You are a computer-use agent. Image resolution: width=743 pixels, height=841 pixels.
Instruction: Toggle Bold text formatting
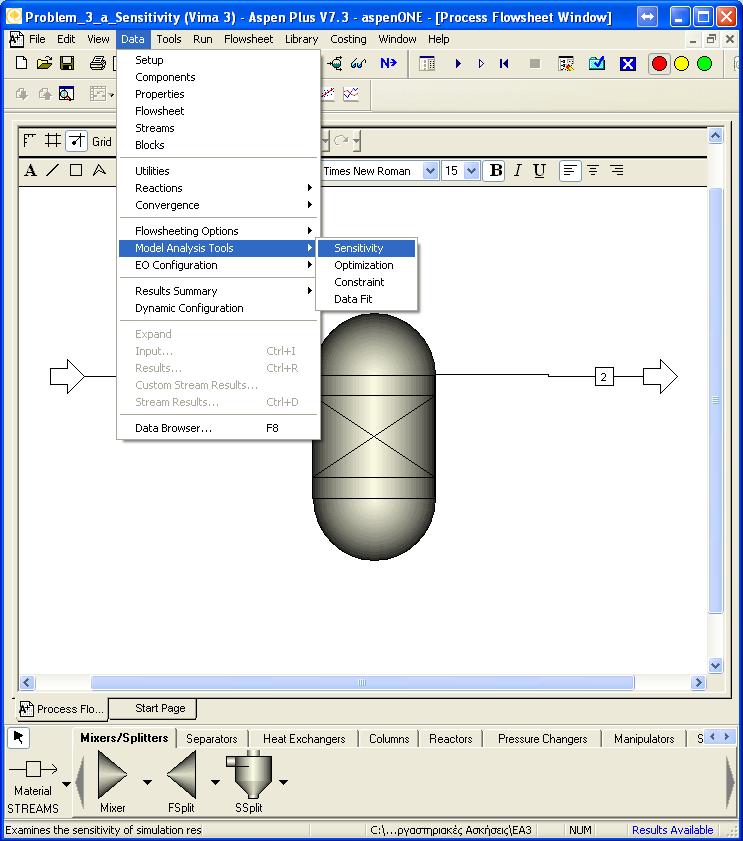(495, 171)
